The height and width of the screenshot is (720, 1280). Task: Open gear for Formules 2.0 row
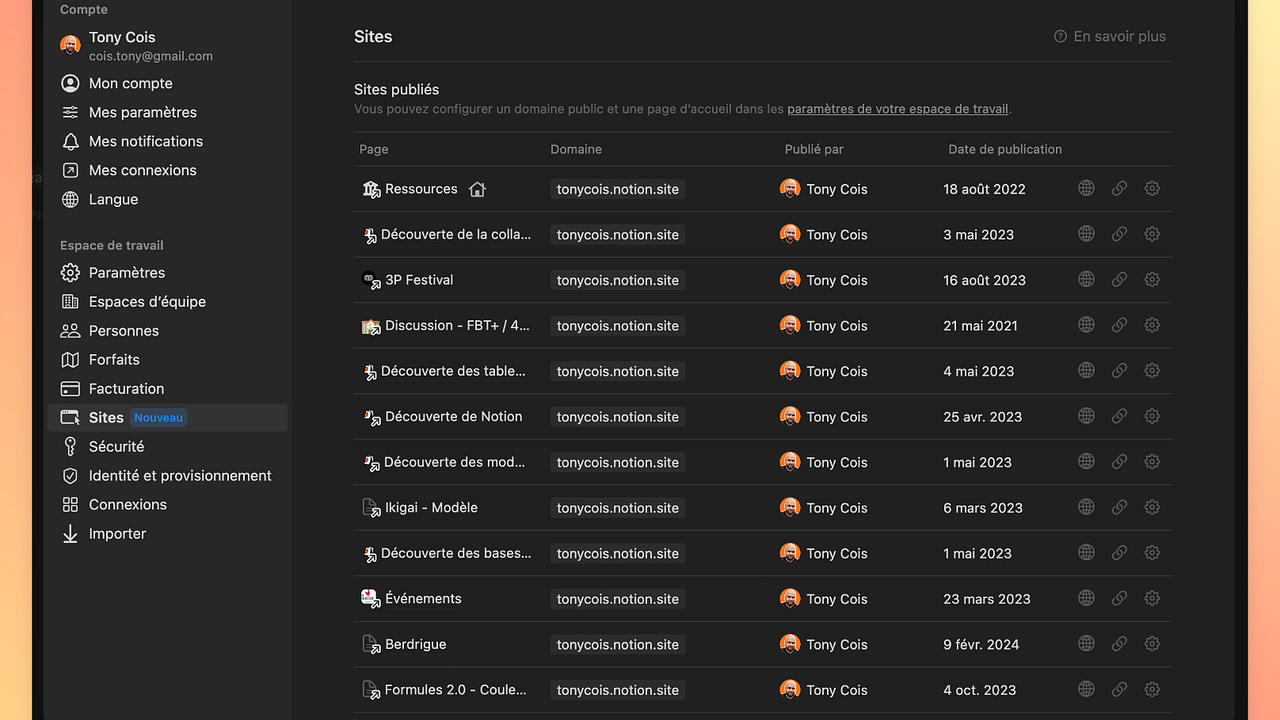click(1152, 689)
